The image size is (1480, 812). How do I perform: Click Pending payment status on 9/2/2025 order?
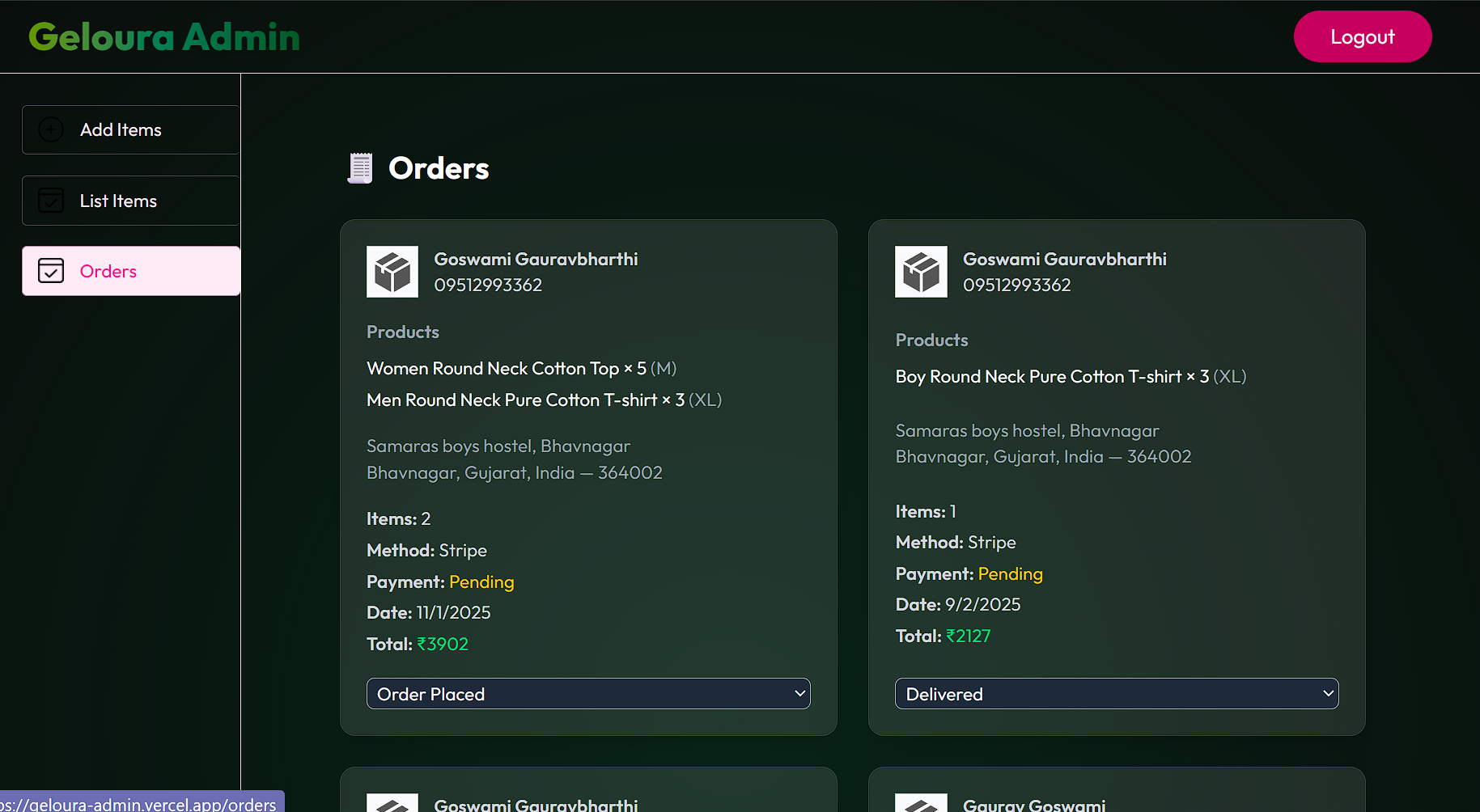tap(1010, 573)
